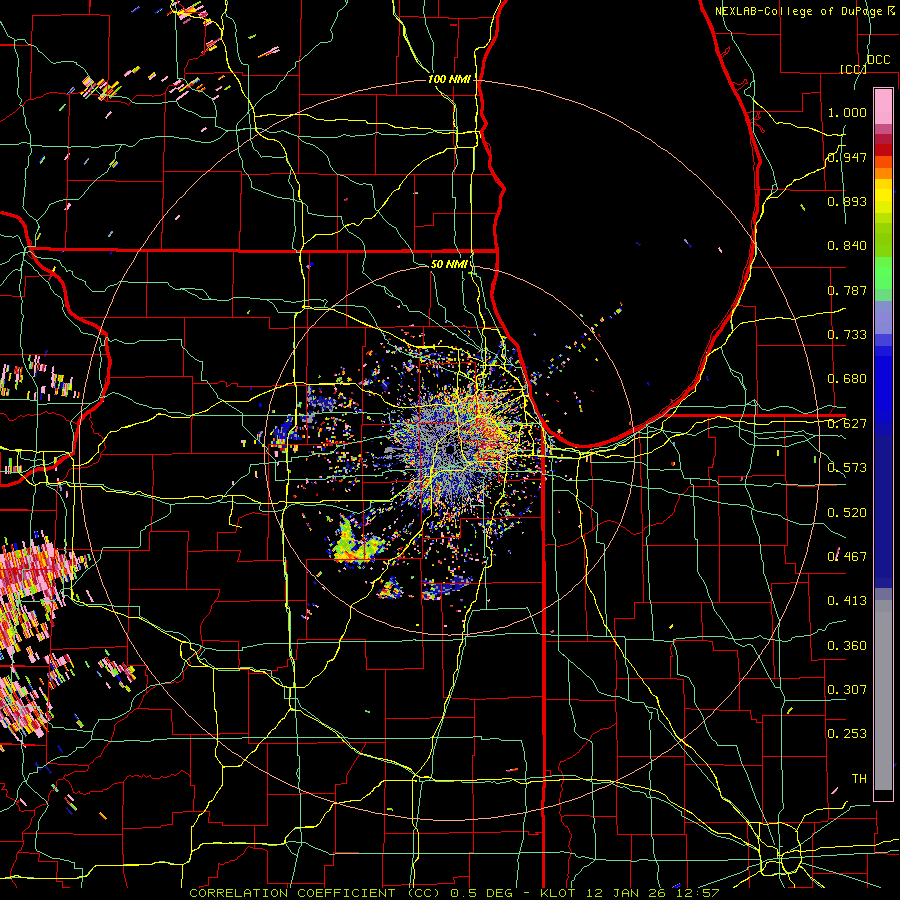Click the 100 NMI range ring label

[x=449, y=79]
